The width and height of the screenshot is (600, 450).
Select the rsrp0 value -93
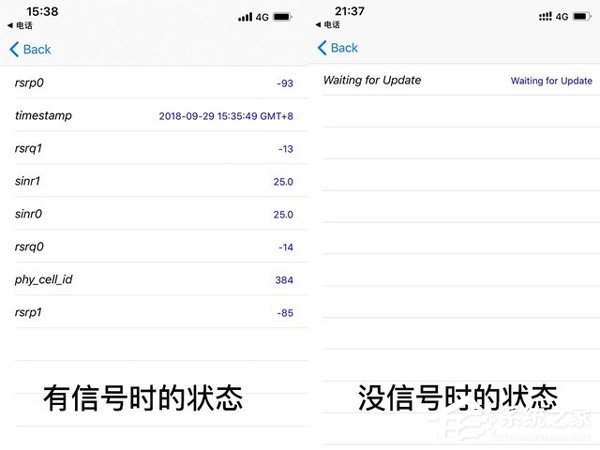(x=285, y=83)
